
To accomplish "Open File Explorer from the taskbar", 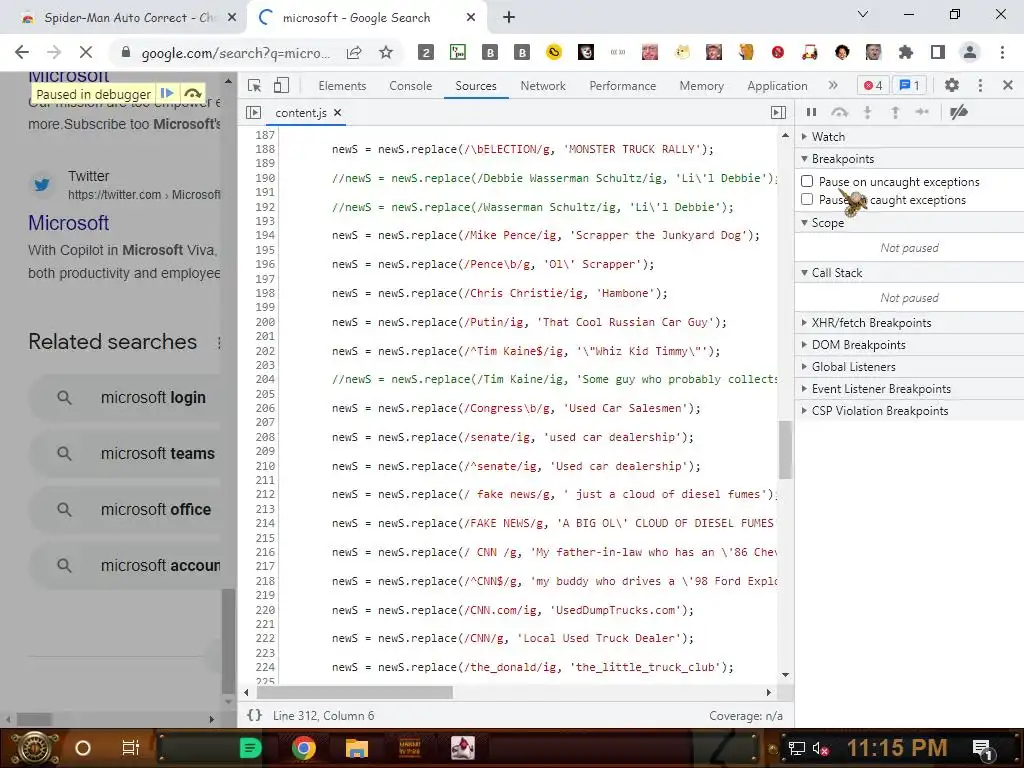I will (x=357, y=748).
